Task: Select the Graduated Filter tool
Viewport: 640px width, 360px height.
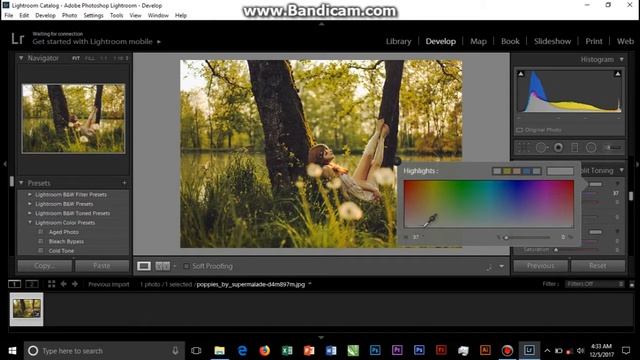Action: pyautogui.click(x=575, y=147)
